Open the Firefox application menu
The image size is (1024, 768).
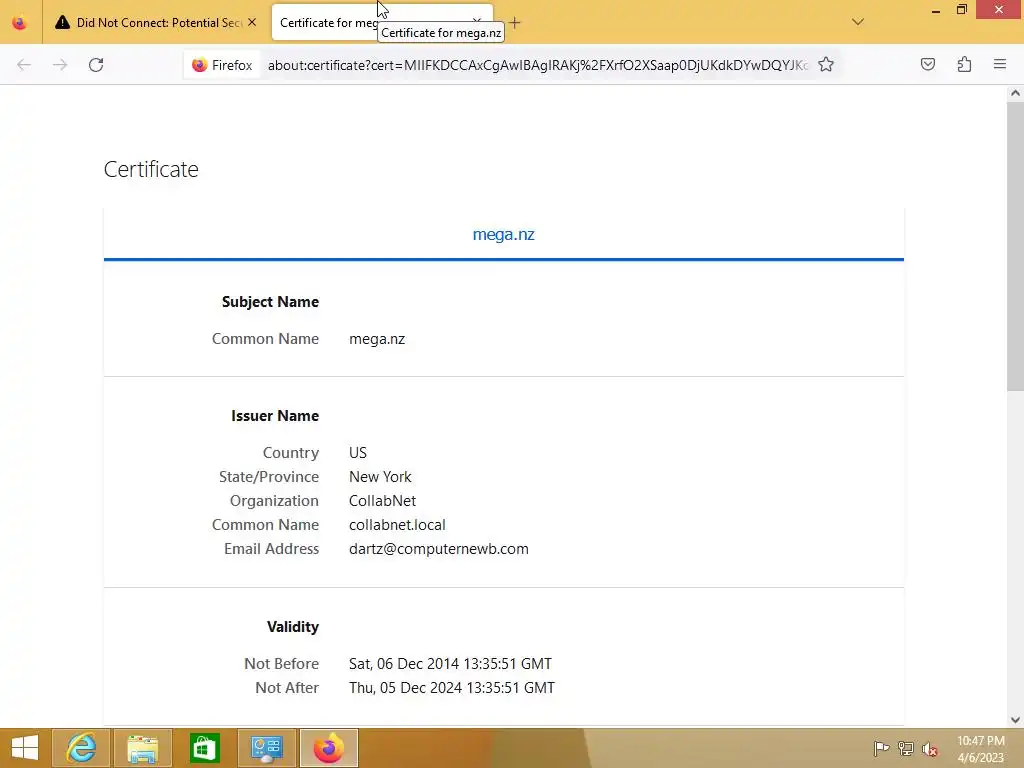(x=1000, y=64)
